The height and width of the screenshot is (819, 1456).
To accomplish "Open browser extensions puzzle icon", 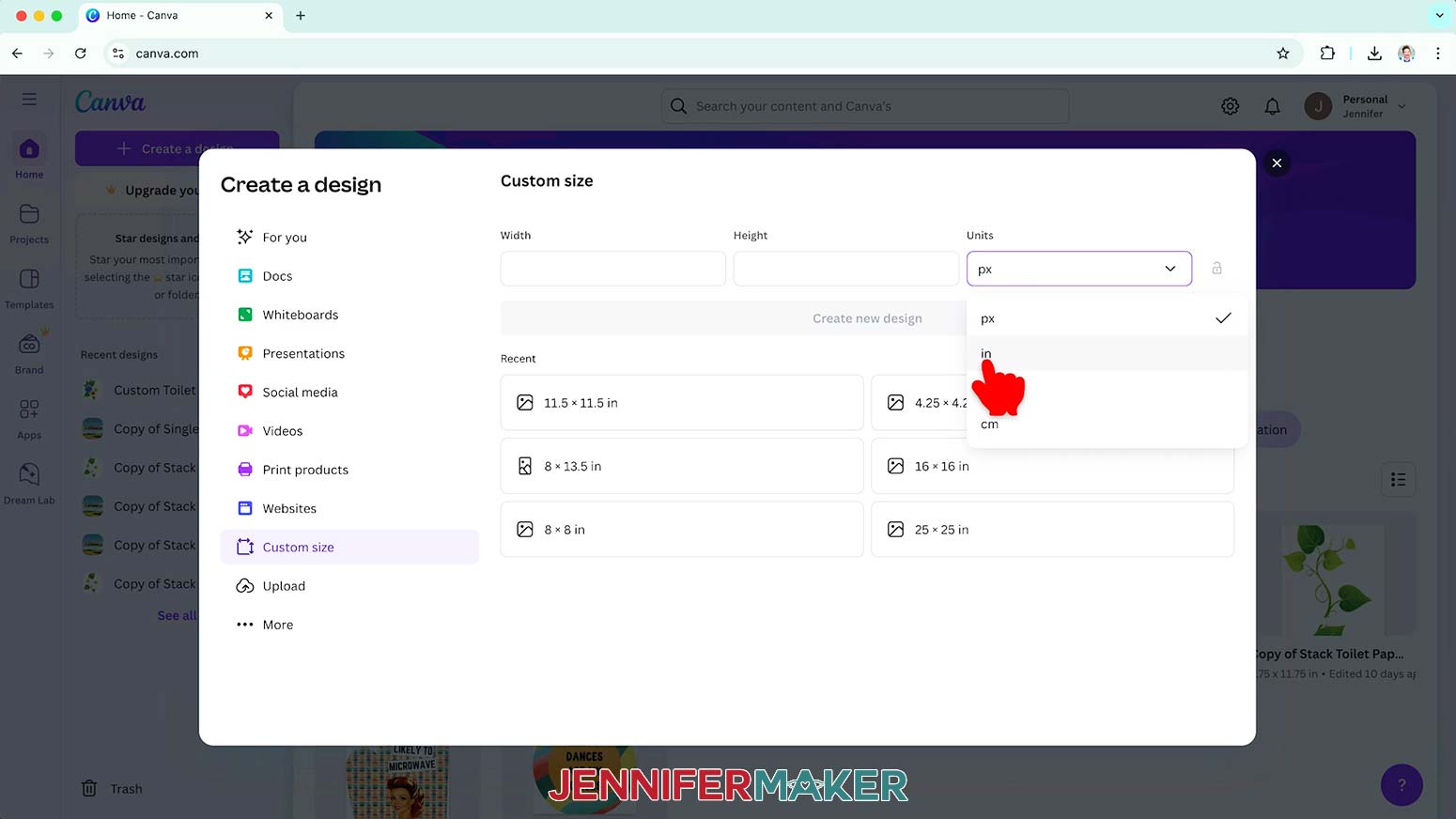I will coord(1327,54).
